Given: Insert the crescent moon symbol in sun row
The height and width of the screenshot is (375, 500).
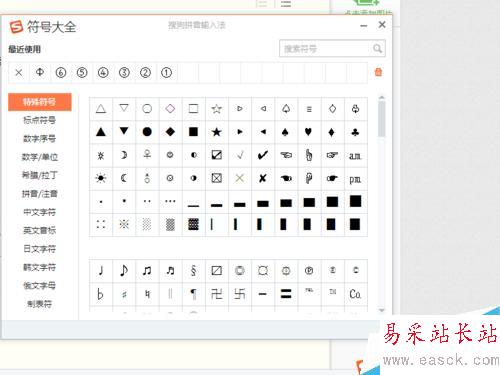Looking at the screenshot, I should (x=124, y=178).
